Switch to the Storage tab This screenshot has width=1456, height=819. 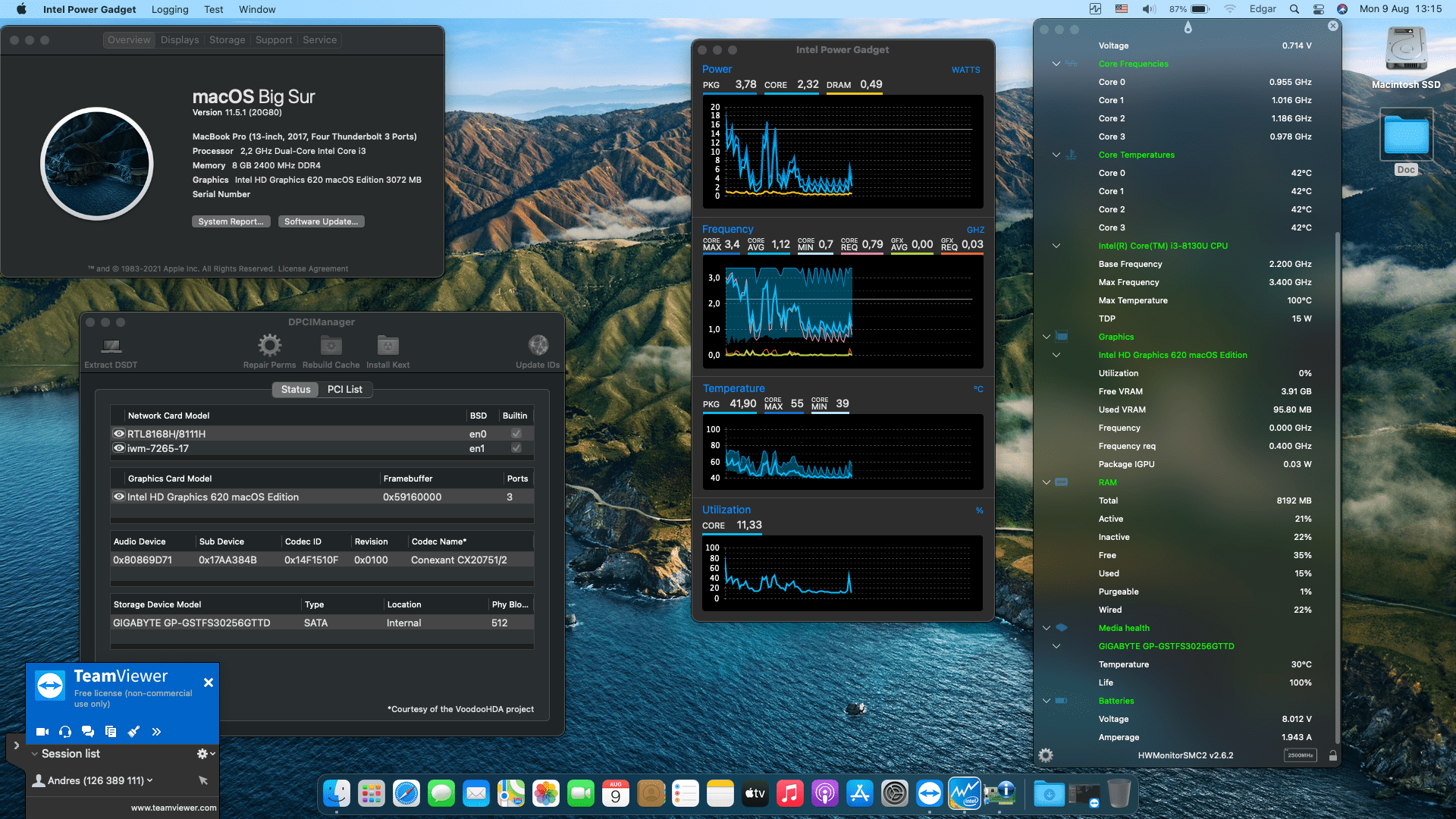click(x=227, y=40)
